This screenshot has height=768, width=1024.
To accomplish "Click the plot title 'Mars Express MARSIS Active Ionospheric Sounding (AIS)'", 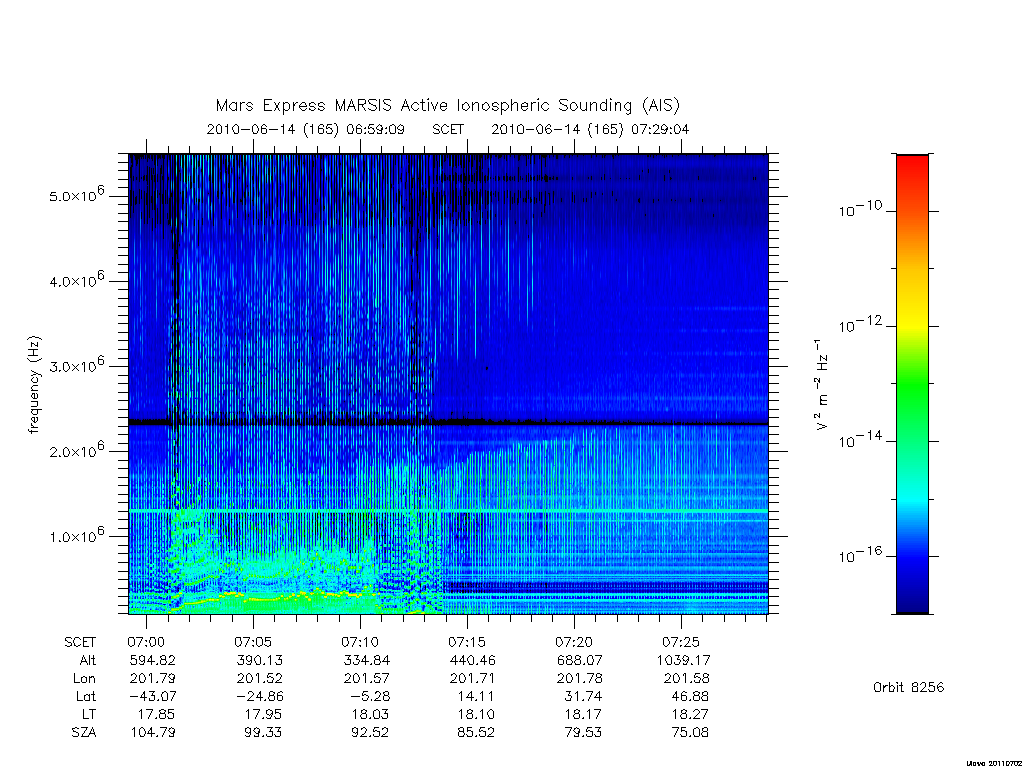I will [x=447, y=105].
